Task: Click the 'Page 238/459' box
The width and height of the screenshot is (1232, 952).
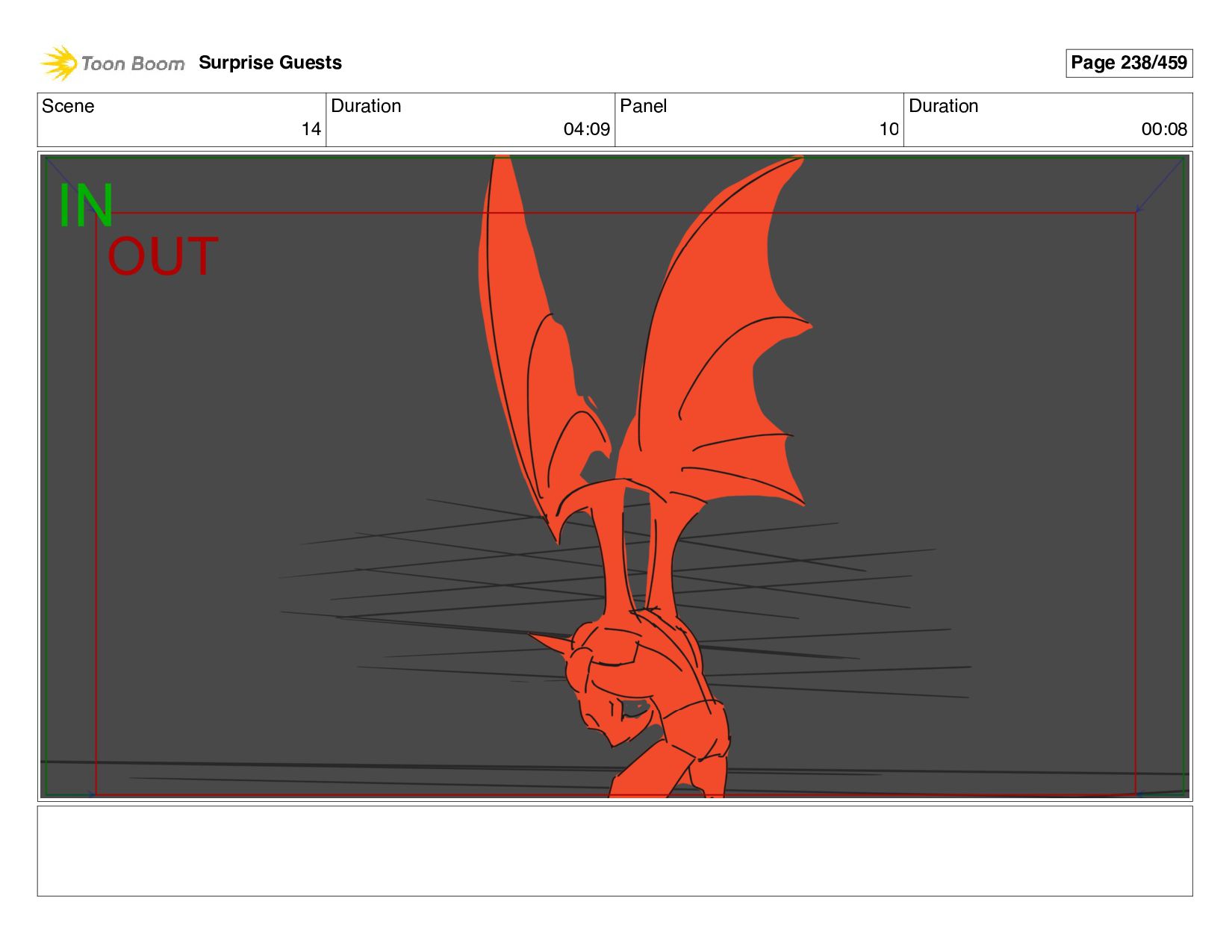Action: [x=1128, y=63]
